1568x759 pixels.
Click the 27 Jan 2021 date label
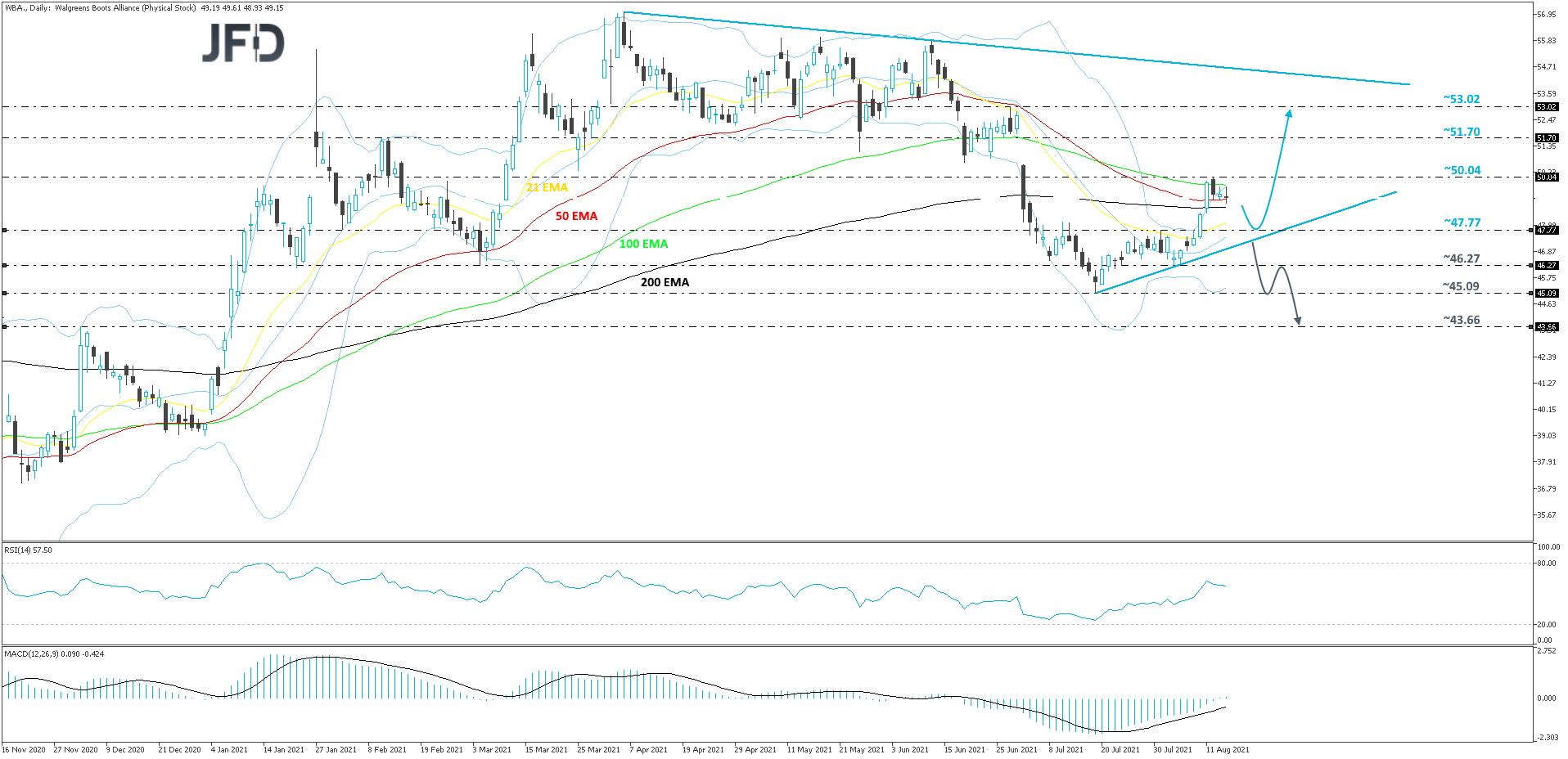pyautogui.click(x=336, y=750)
